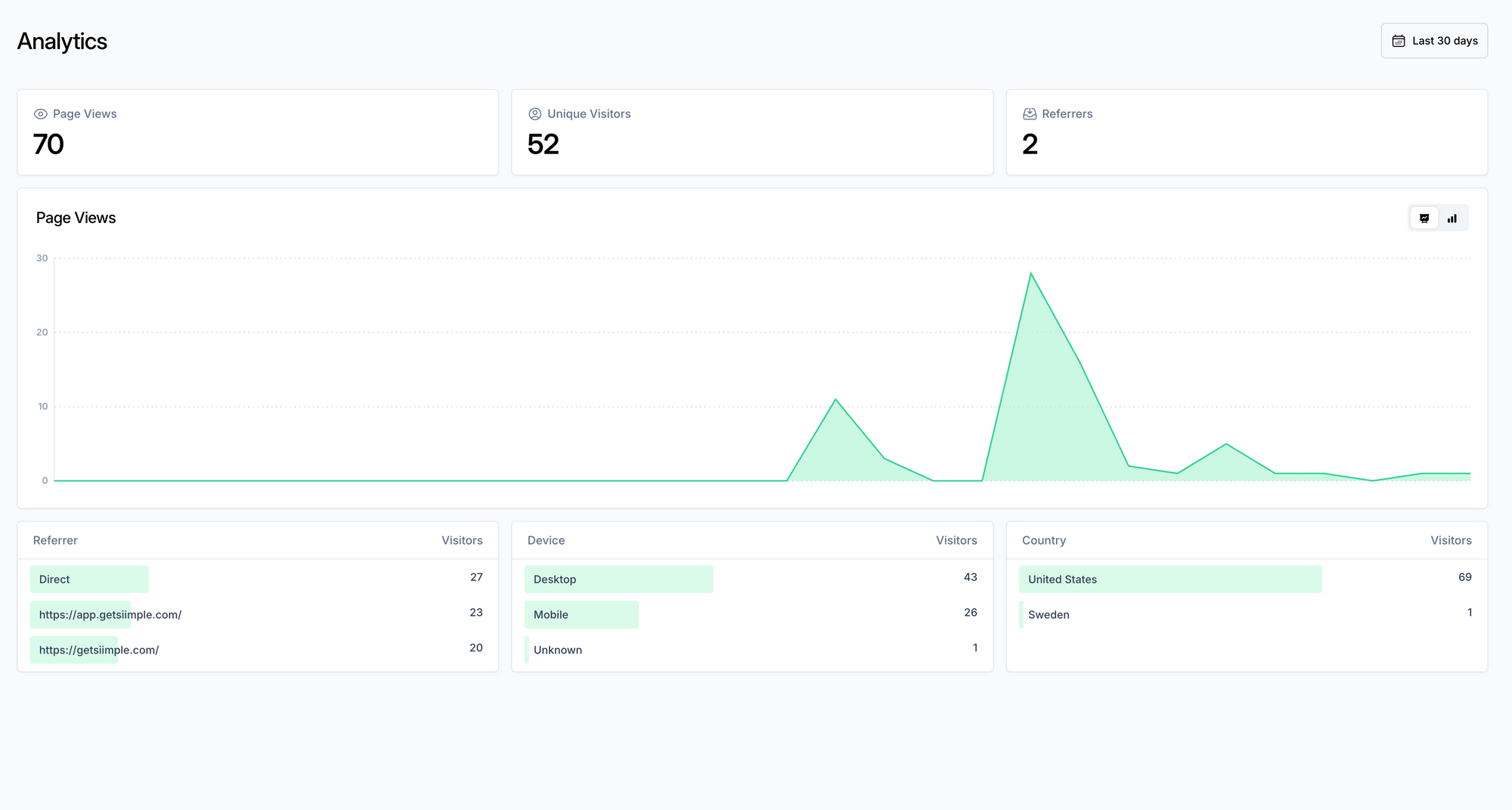Open the https://getsiimple.com/ referrer link

click(99, 651)
